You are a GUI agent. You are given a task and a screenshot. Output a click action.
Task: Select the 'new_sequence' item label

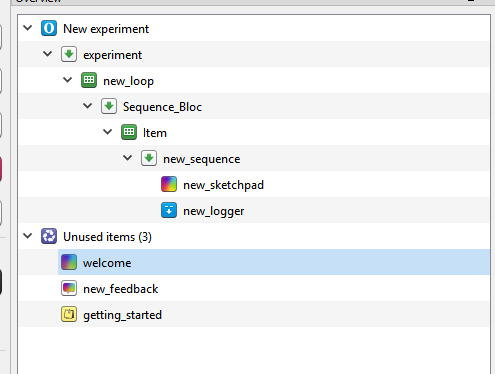point(202,159)
